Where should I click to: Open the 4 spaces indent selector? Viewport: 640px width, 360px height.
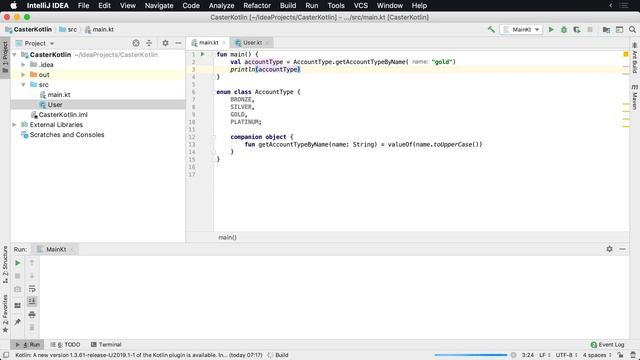pyautogui.click(x=597, y=355)
